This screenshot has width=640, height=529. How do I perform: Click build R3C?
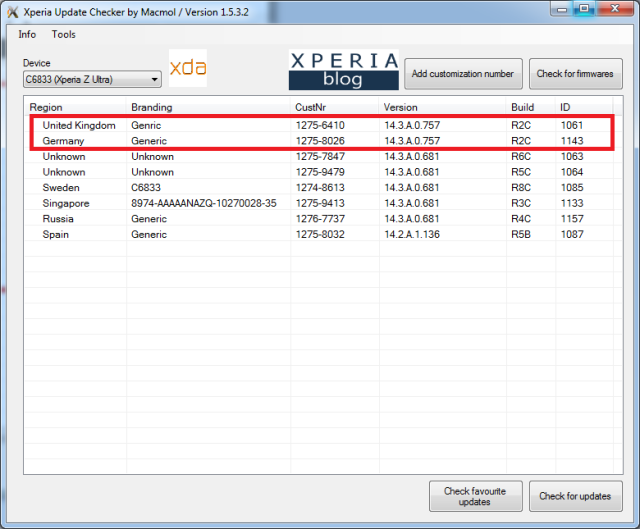(521, 203)
